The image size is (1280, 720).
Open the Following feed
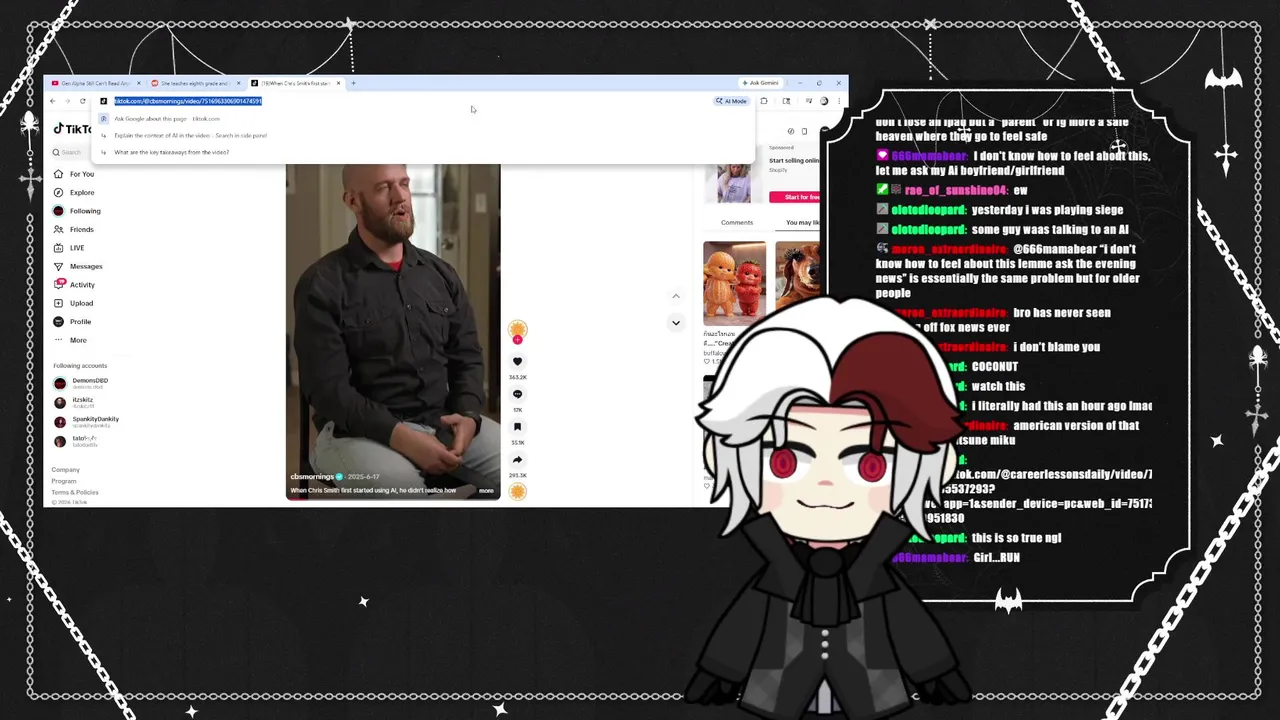(x=77, y=211)
